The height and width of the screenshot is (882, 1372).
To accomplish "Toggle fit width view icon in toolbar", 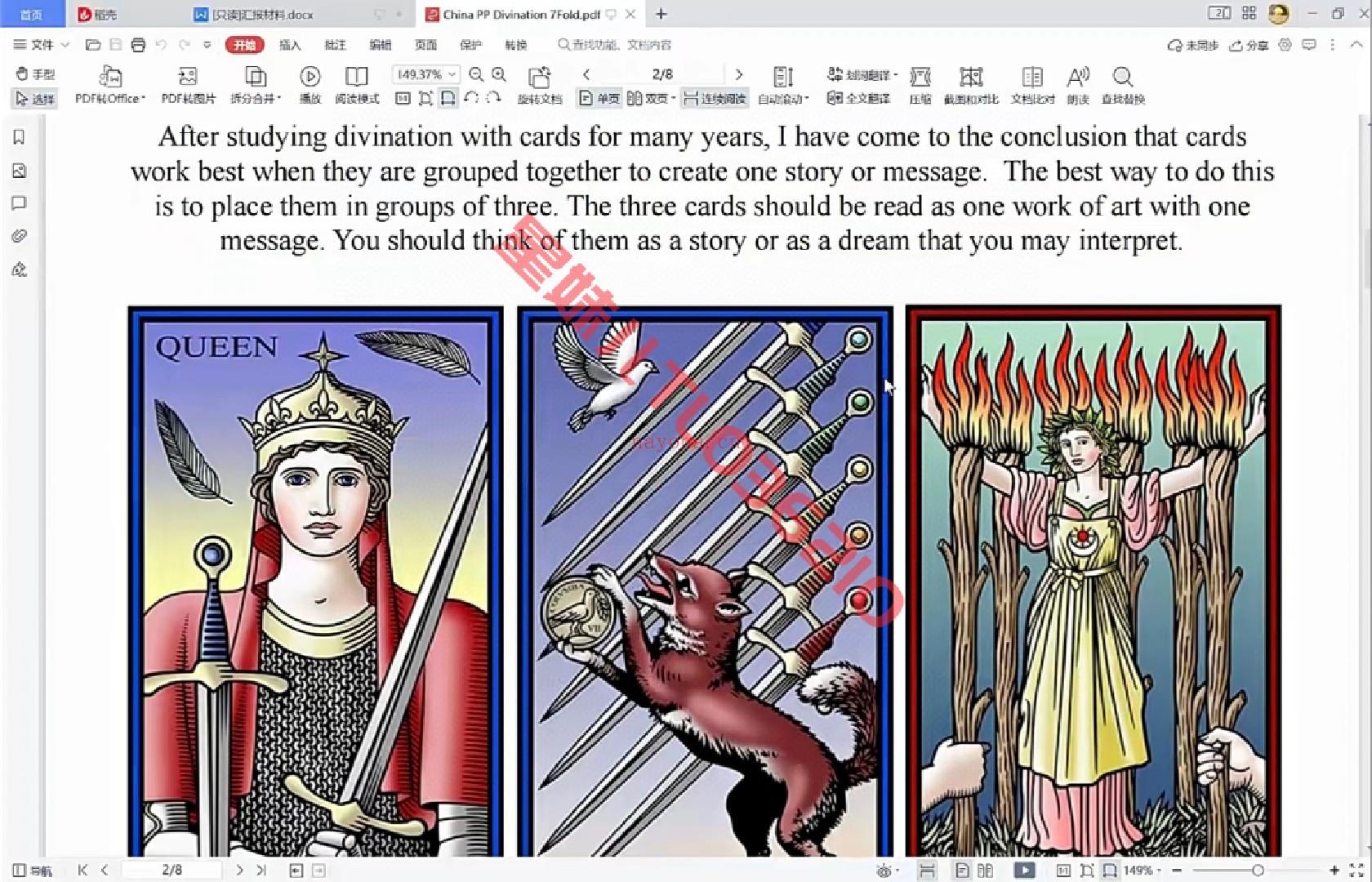I will coord(448,98).
